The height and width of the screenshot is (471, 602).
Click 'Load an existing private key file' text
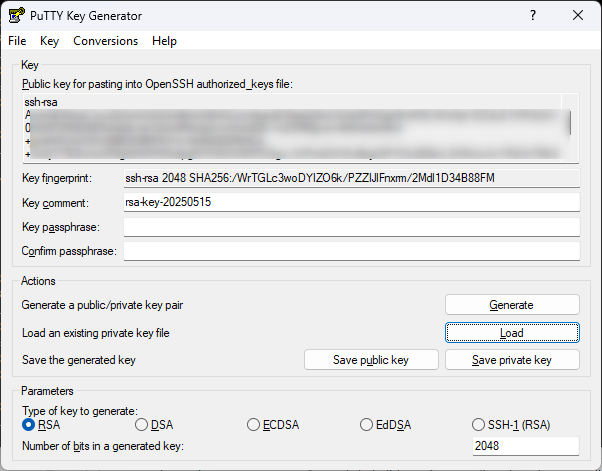(x=96, y=333)
